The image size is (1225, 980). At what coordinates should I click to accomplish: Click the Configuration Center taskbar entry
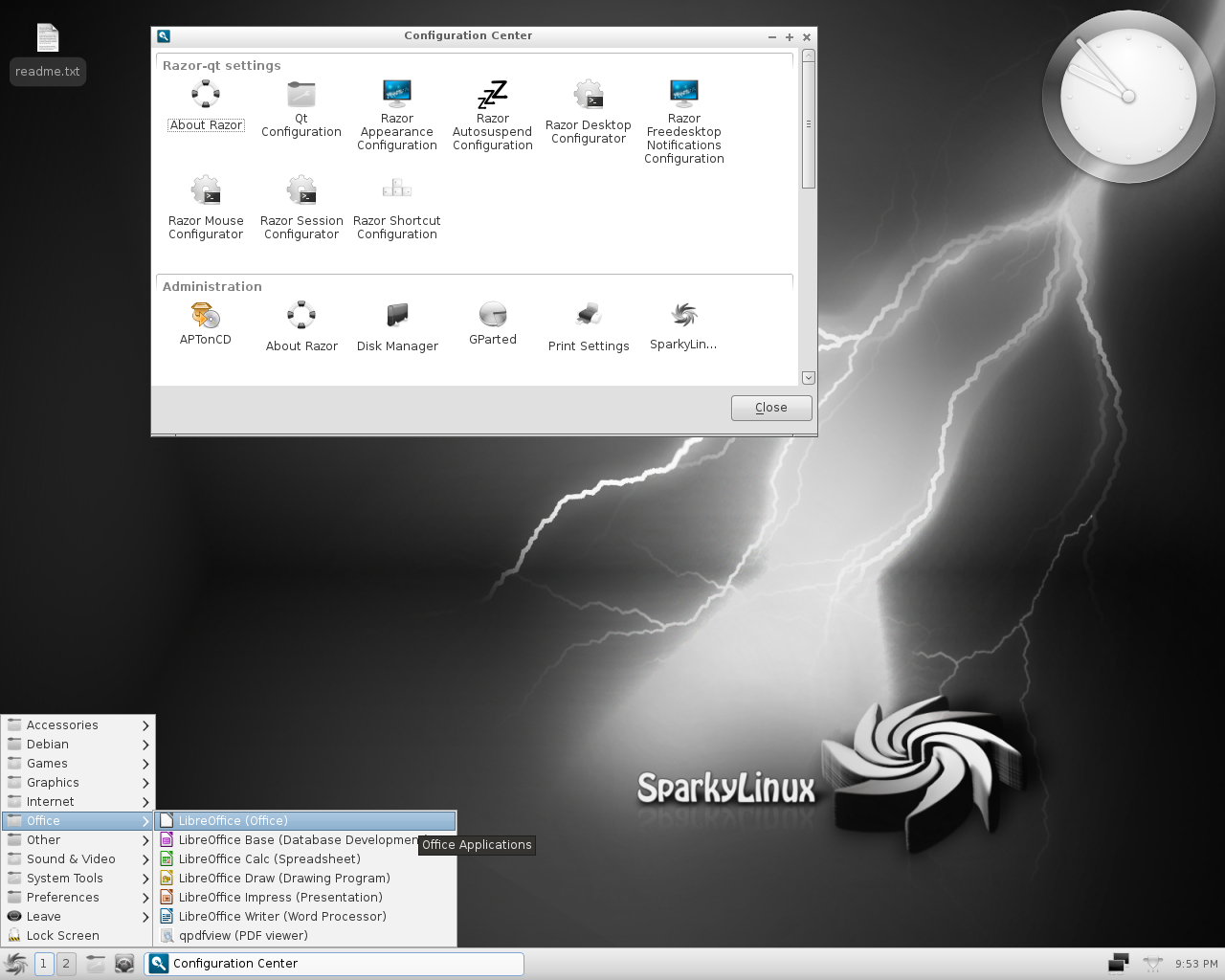[334, 964]
